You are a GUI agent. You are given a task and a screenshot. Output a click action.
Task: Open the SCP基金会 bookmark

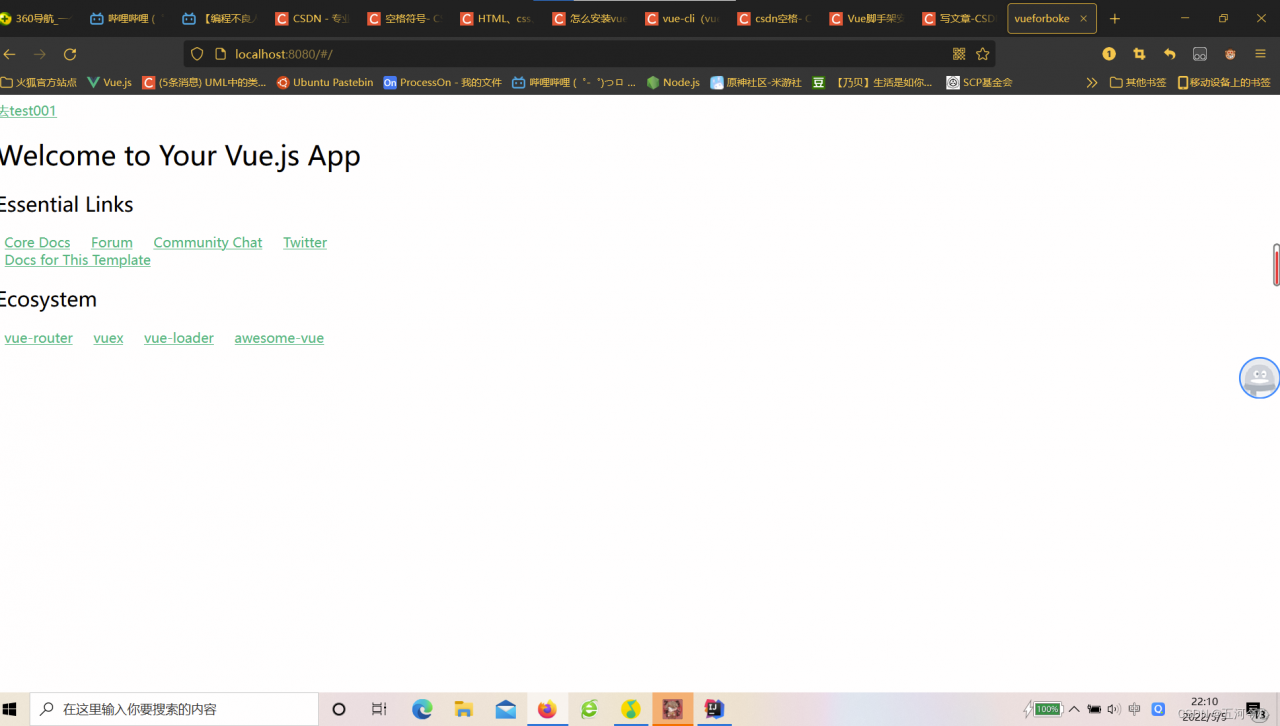[x=979, y=82]
